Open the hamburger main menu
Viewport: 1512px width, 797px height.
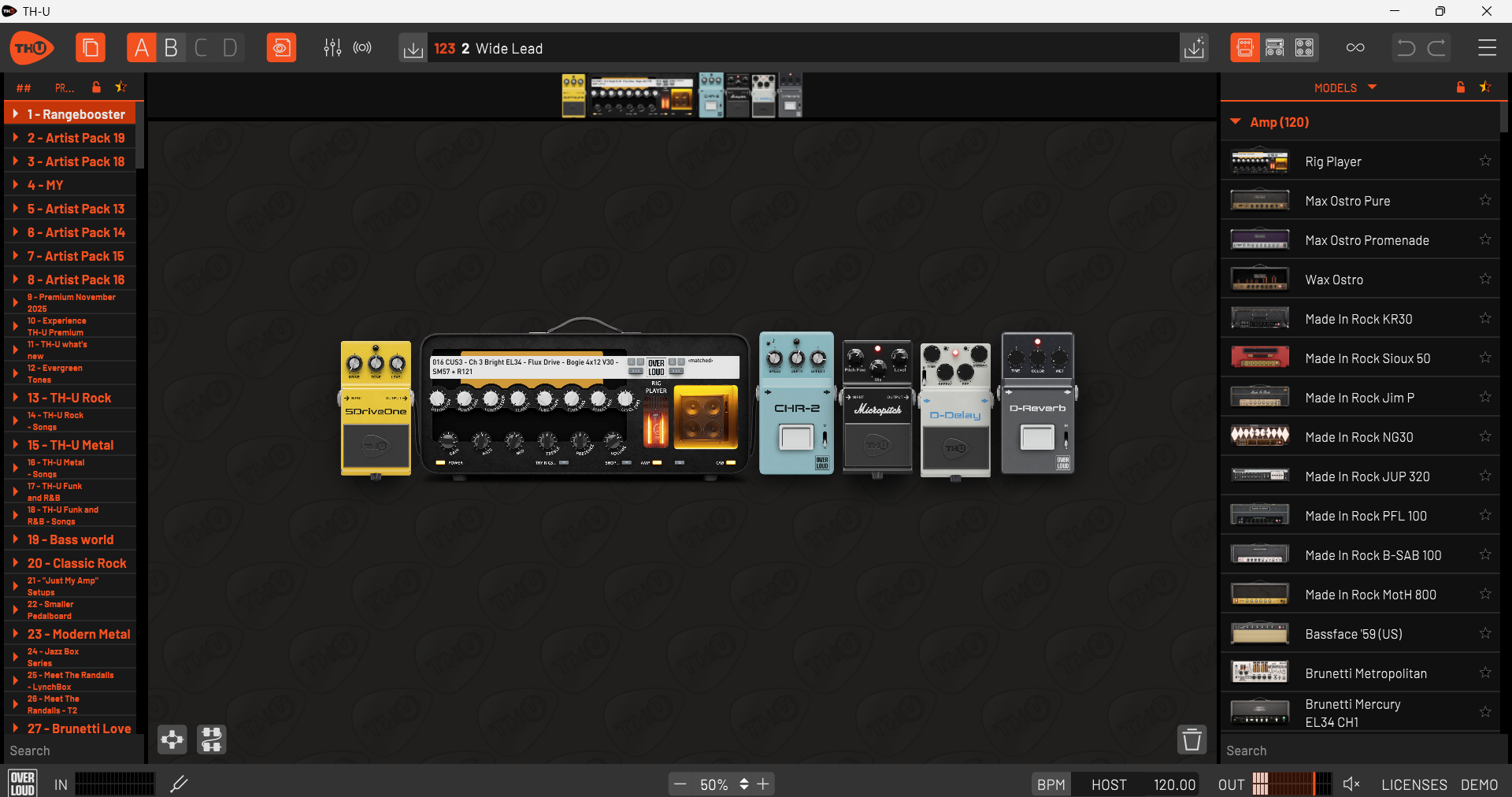(x=1487, y=48)
